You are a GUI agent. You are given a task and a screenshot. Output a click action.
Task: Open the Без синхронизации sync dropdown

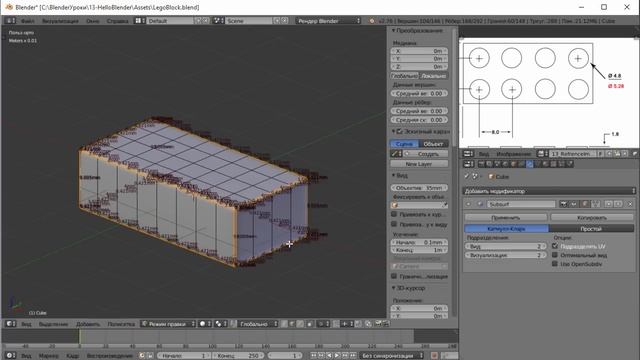tap(392, 356)
